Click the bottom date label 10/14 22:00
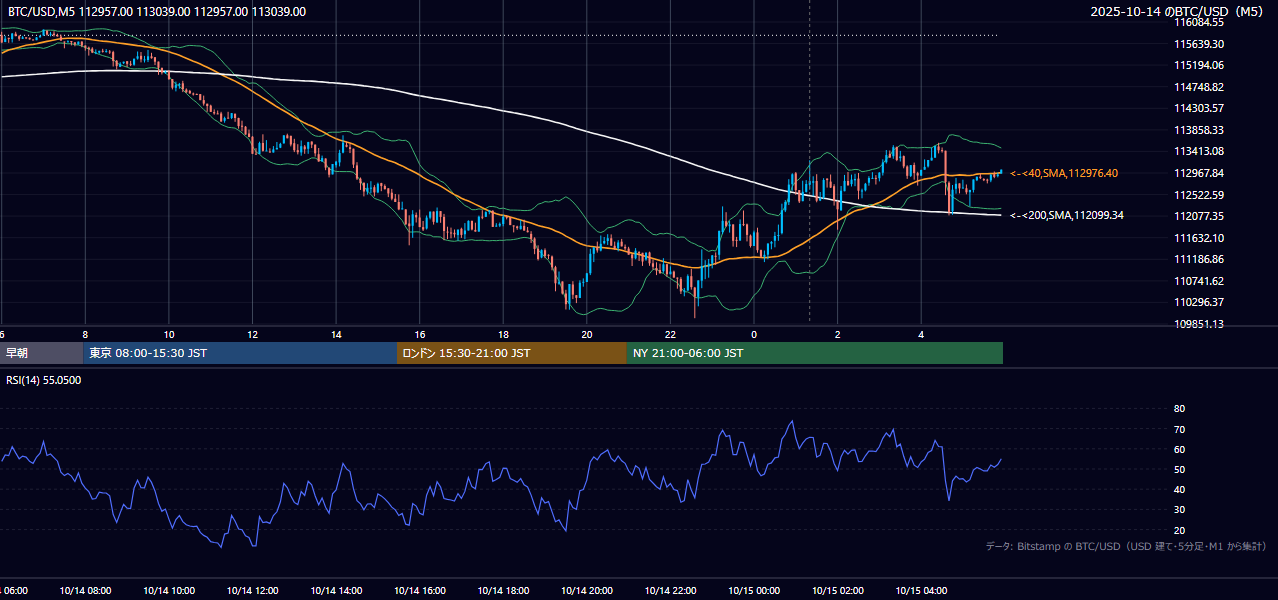Viewport: 1278px width, 600px height. click(670, 591)
